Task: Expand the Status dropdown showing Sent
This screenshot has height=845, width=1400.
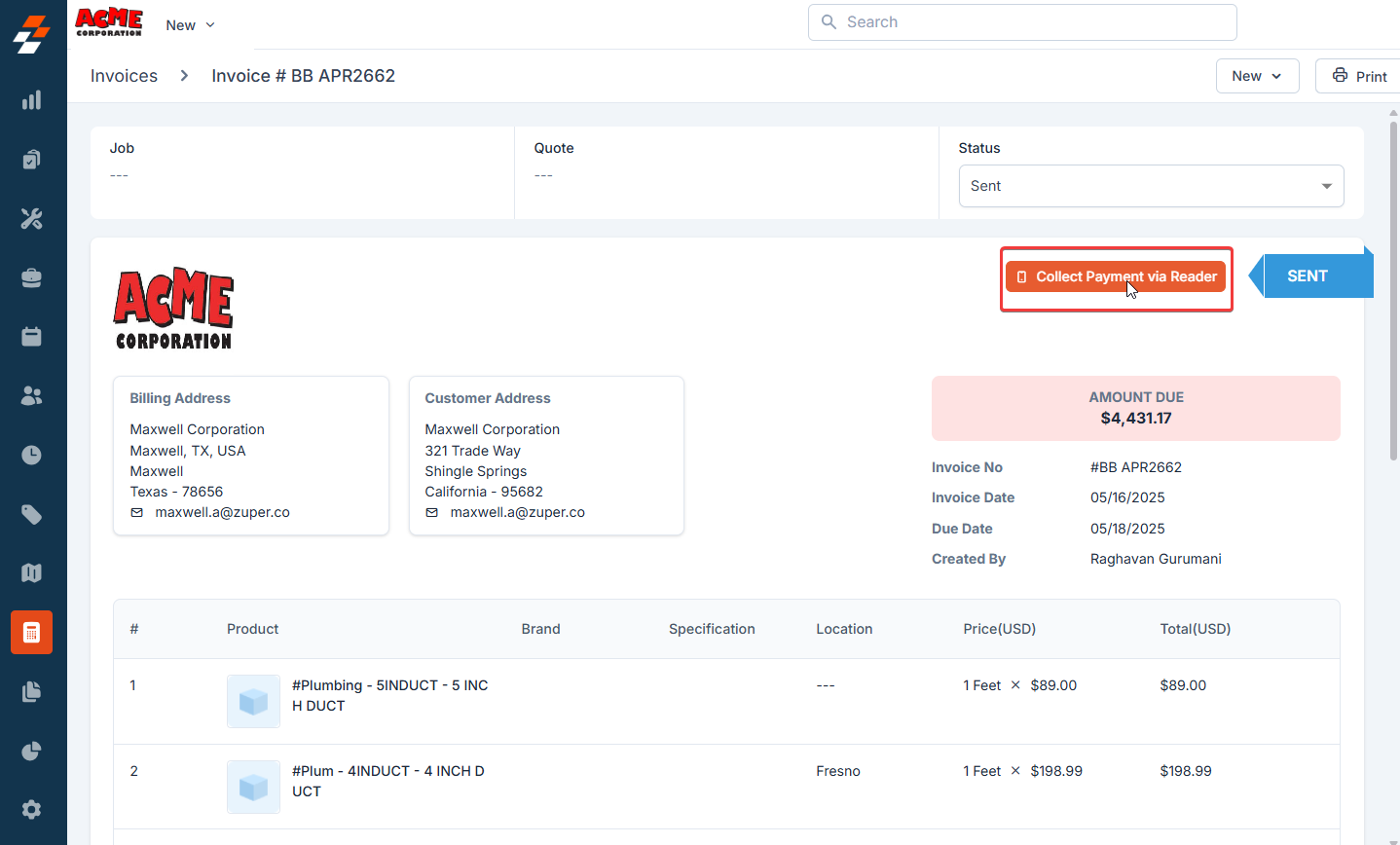Action: click(1151, 186)
